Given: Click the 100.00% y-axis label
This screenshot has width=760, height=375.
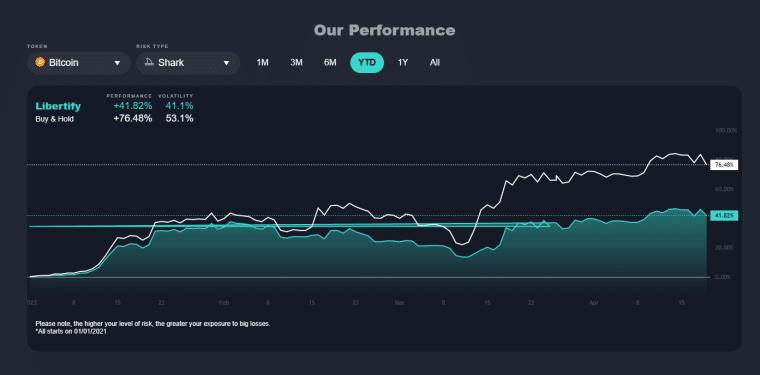Looking at the screenshot, I should pos(726,130).
